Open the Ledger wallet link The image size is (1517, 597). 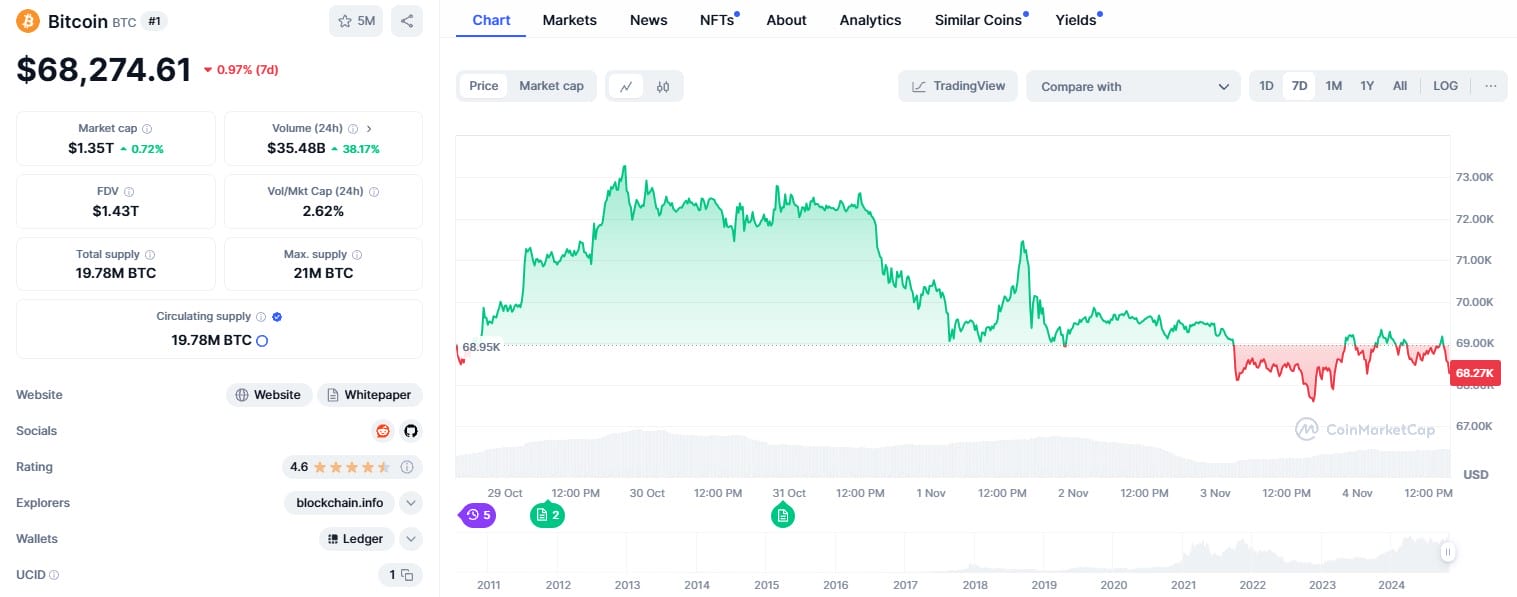(x=357, y=539)
